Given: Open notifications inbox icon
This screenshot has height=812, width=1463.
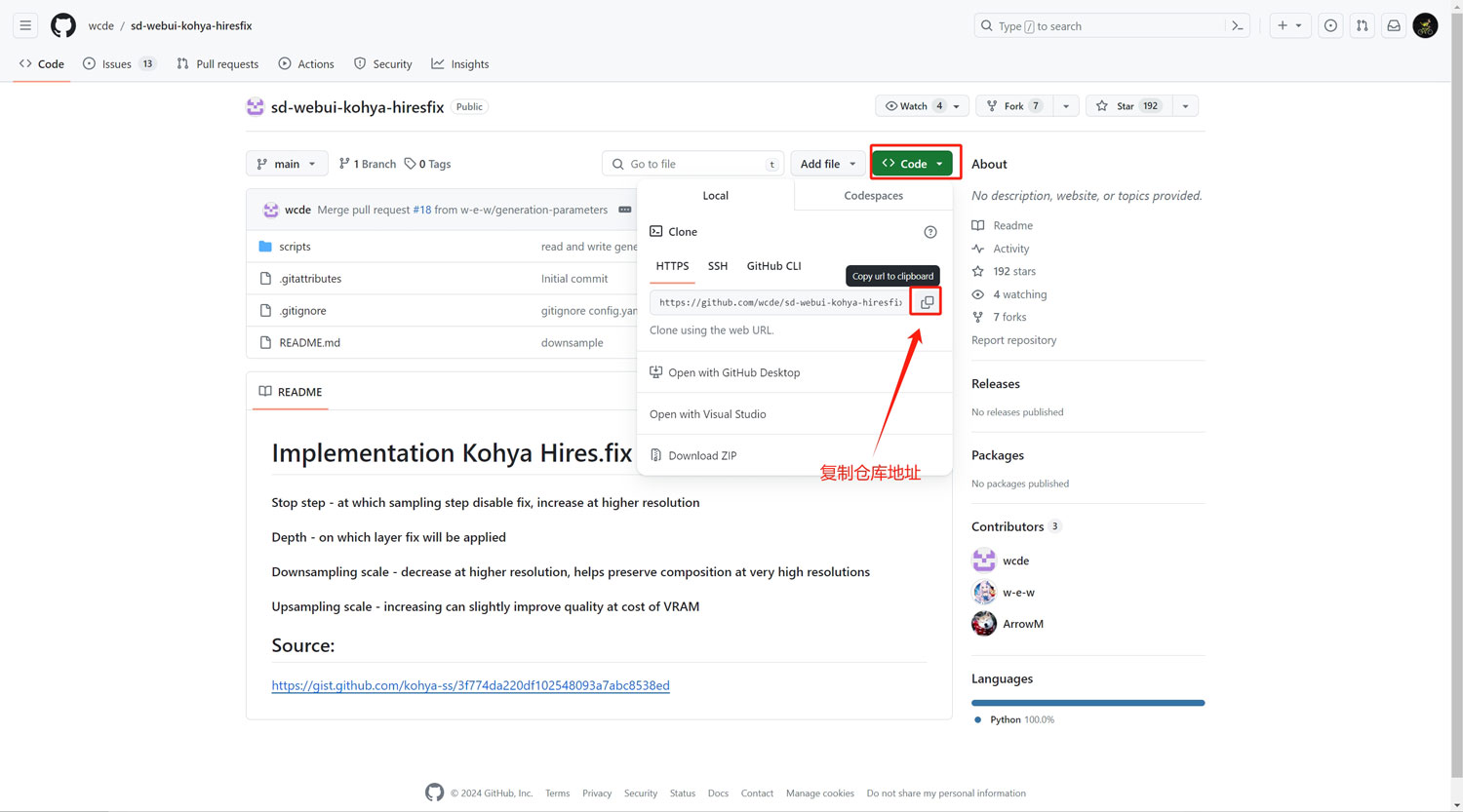Looking at the screenshot, I should [x=1394, y=26].
